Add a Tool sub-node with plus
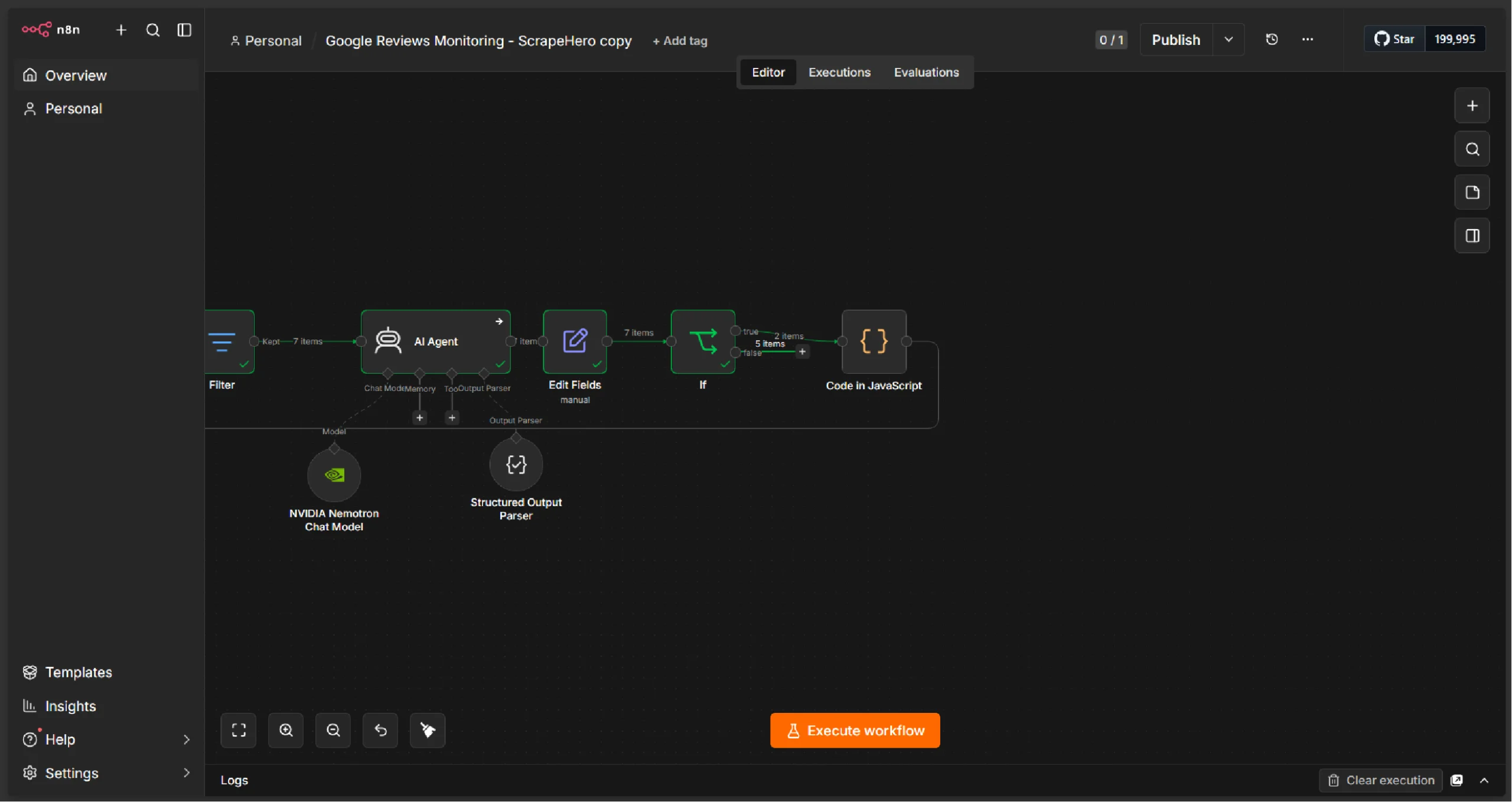The height and width of the screenshot is (805, 1512). 452,419
